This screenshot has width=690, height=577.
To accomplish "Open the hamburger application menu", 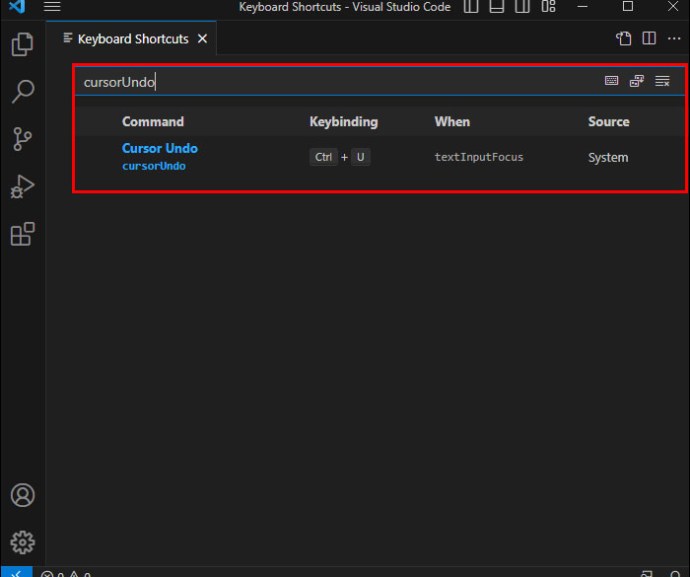I will click(52, 7).
